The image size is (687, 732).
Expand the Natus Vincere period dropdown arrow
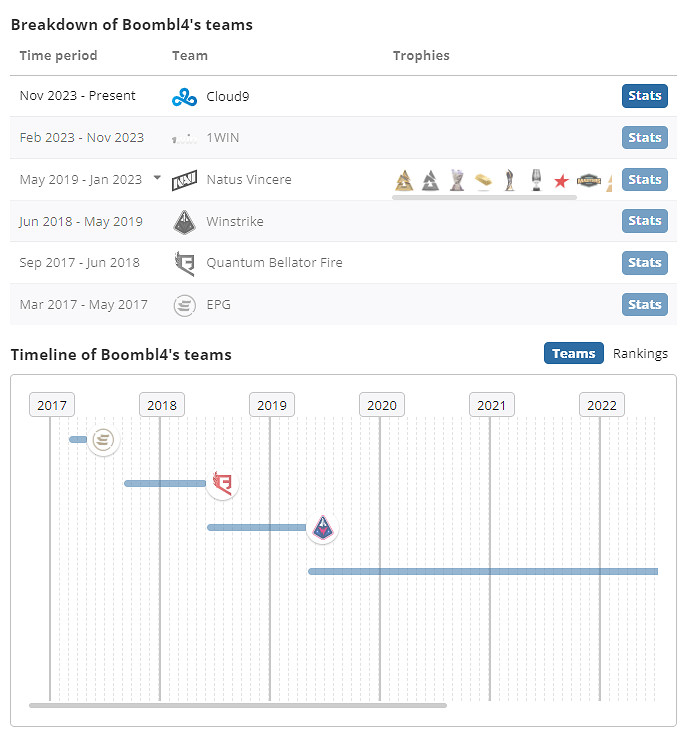[157, 178]
